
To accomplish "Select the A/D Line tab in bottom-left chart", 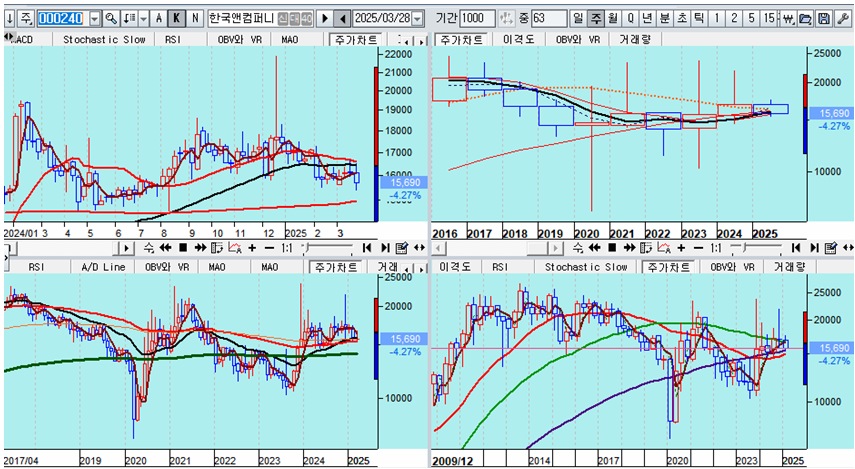I will pyautogui.click(x=103, y=267).
